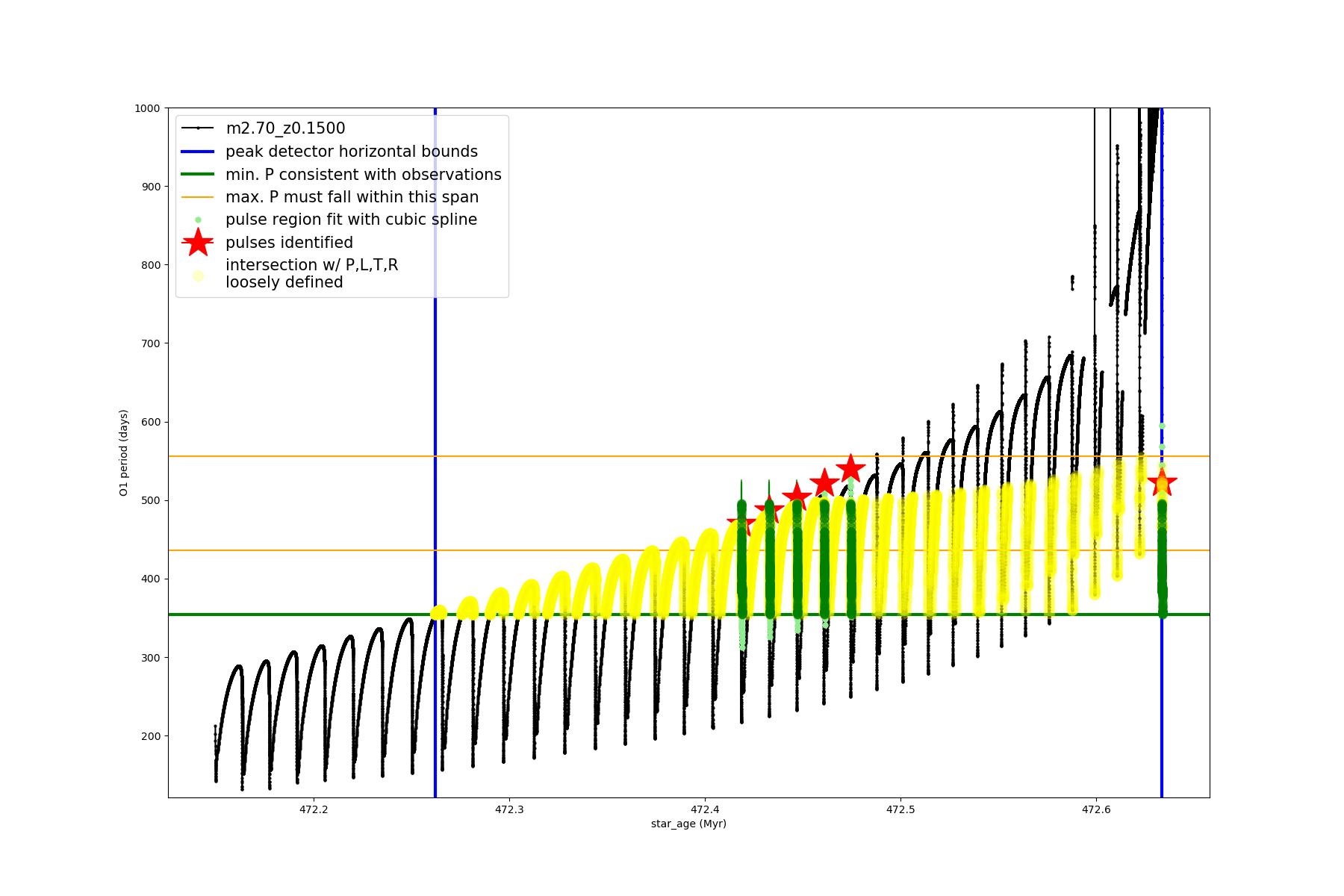Click the "min. P consistent with observations" label
The width and height of the screenshot is (1344, 896).
coord(363,175)
